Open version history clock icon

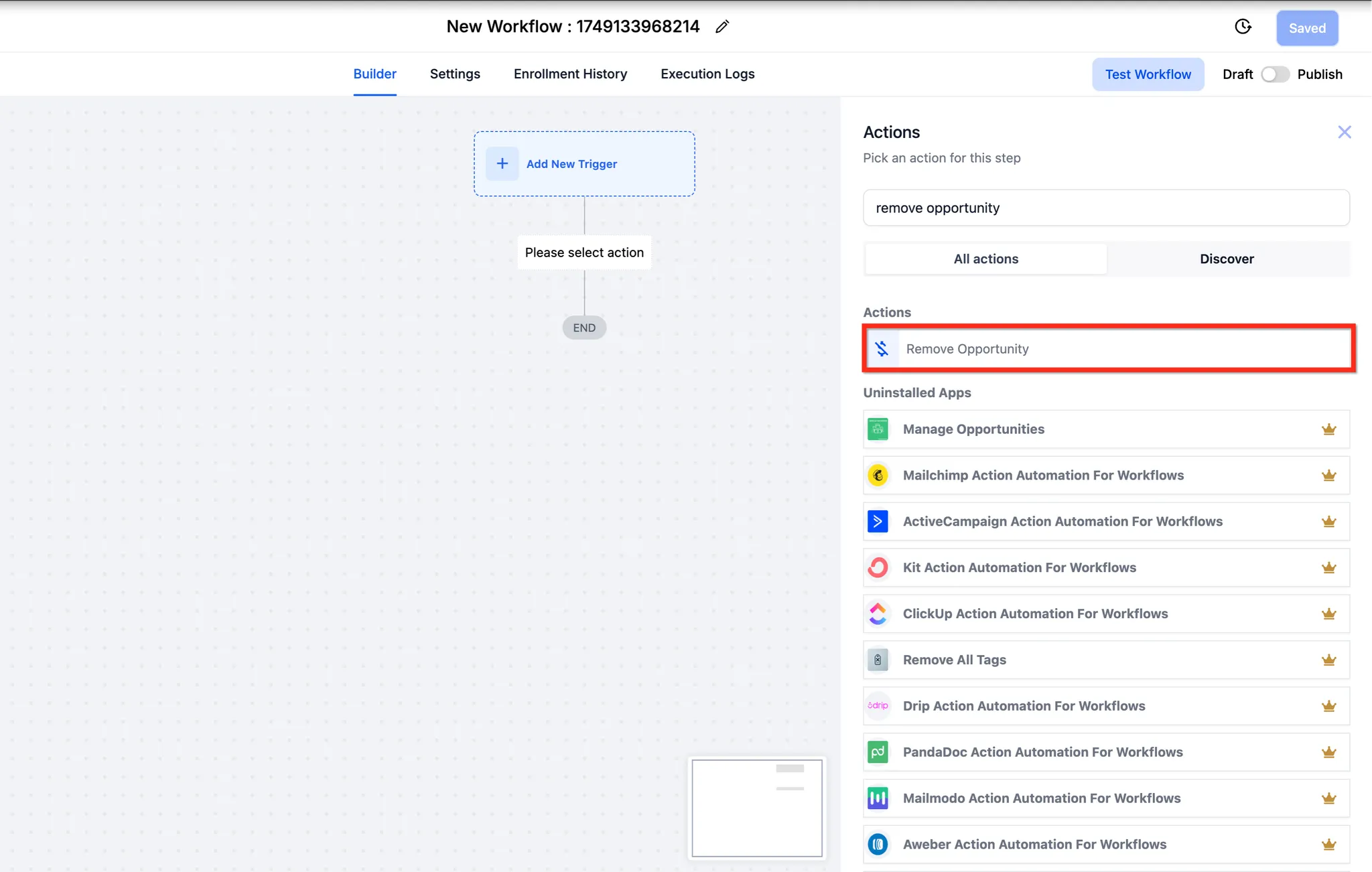point(1243,27)
